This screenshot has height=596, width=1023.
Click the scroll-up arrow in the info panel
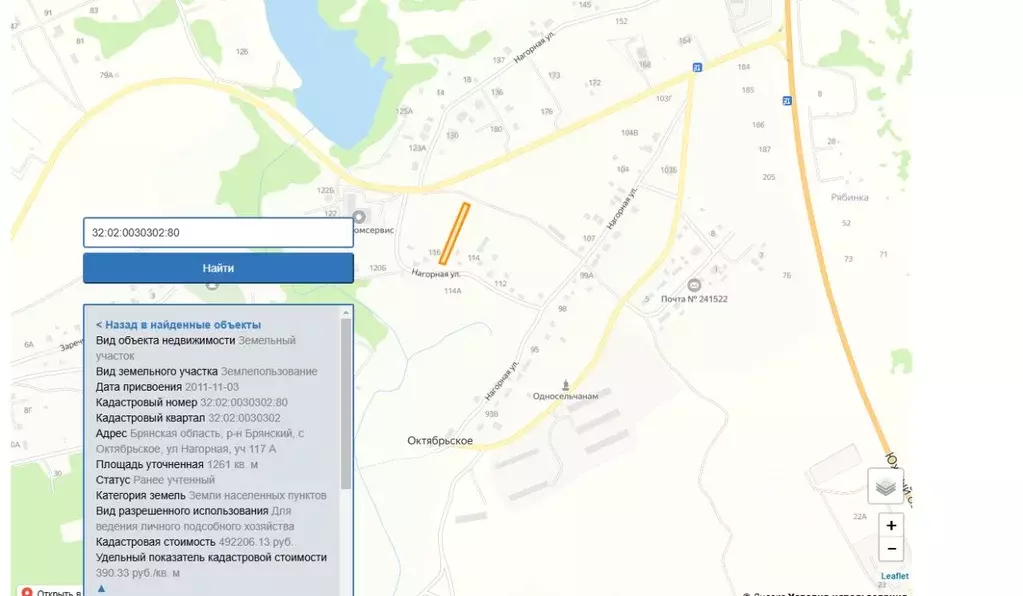click(346, 313)
